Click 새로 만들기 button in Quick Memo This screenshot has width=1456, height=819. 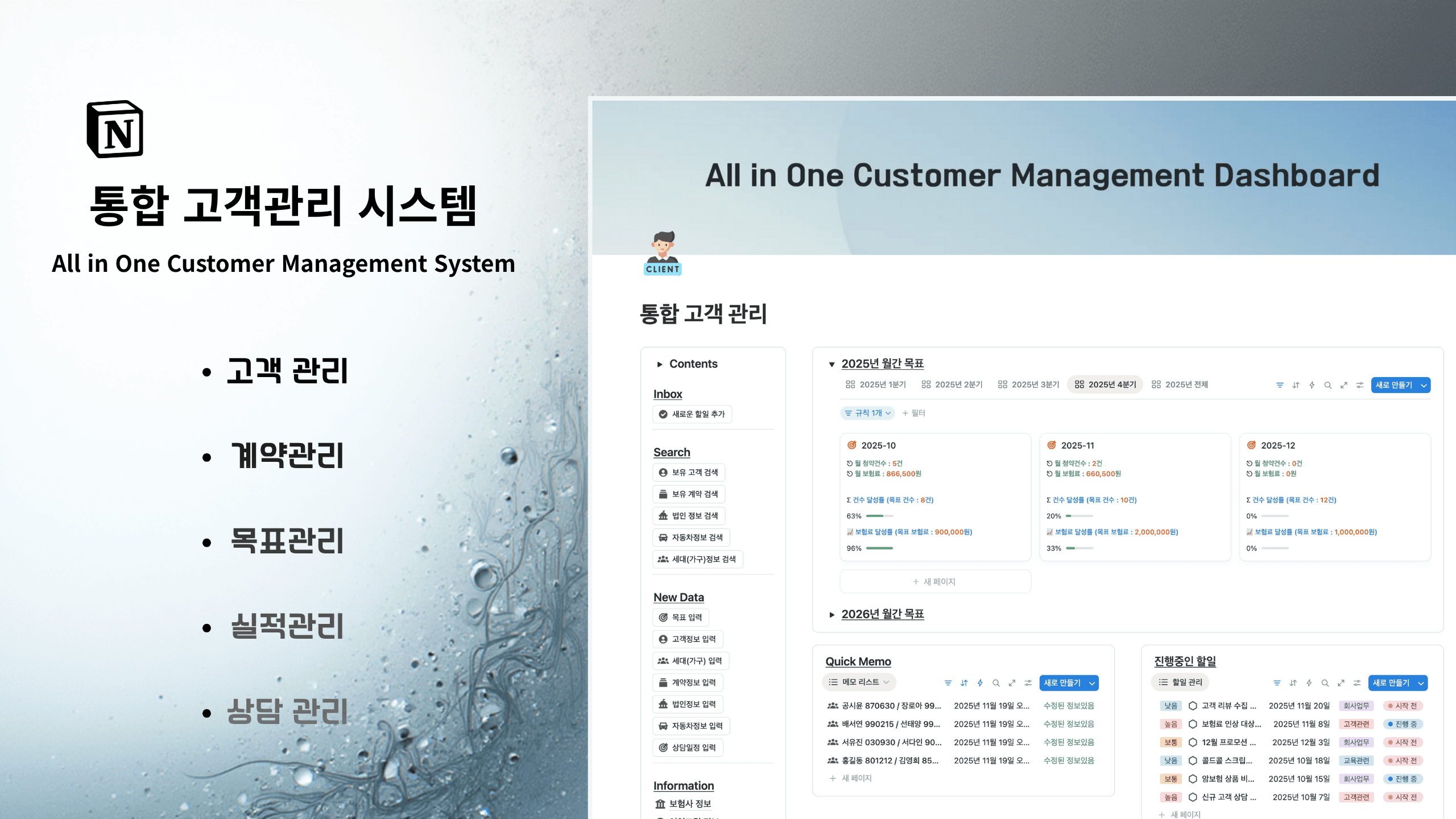point(1062,683)
